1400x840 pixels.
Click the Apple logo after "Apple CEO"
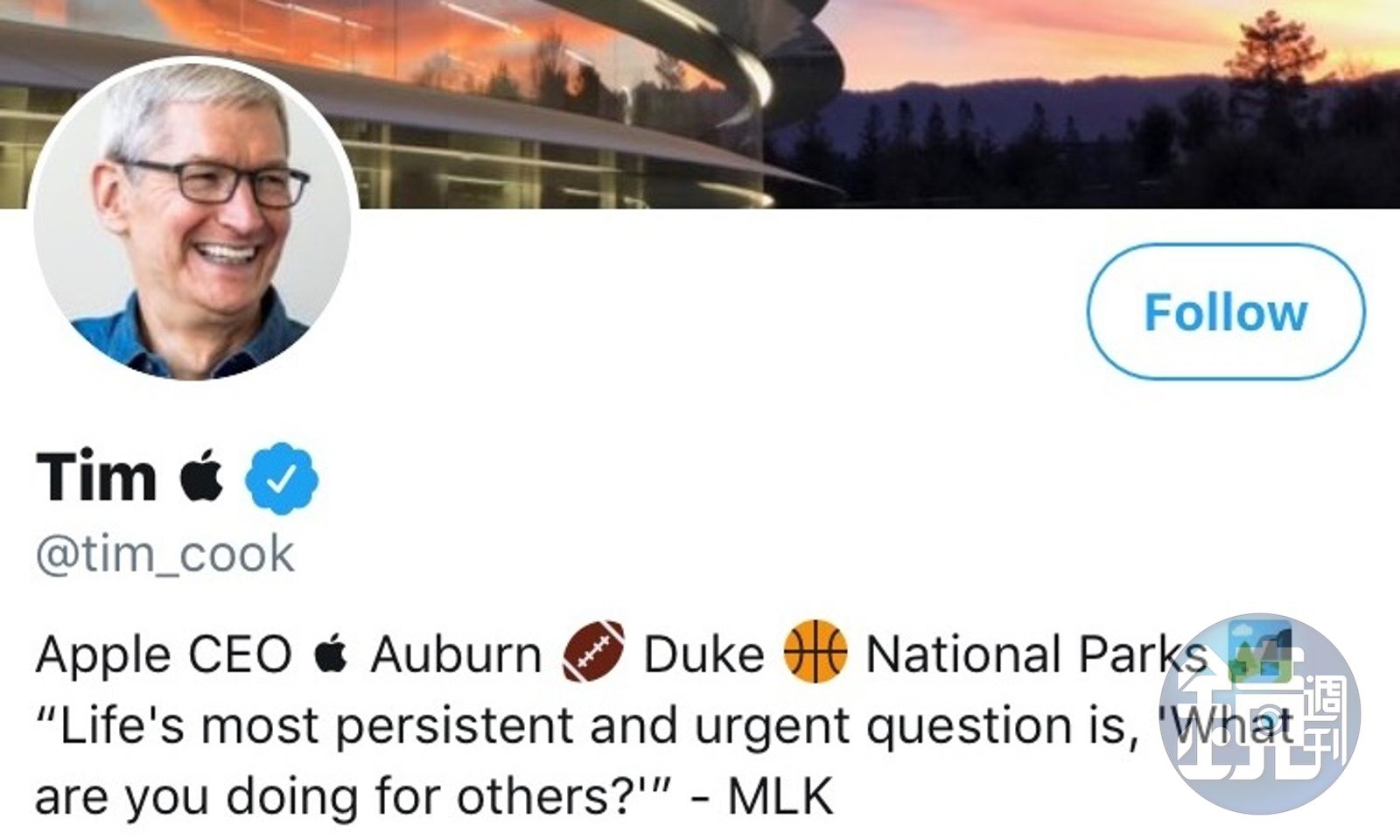331,654
